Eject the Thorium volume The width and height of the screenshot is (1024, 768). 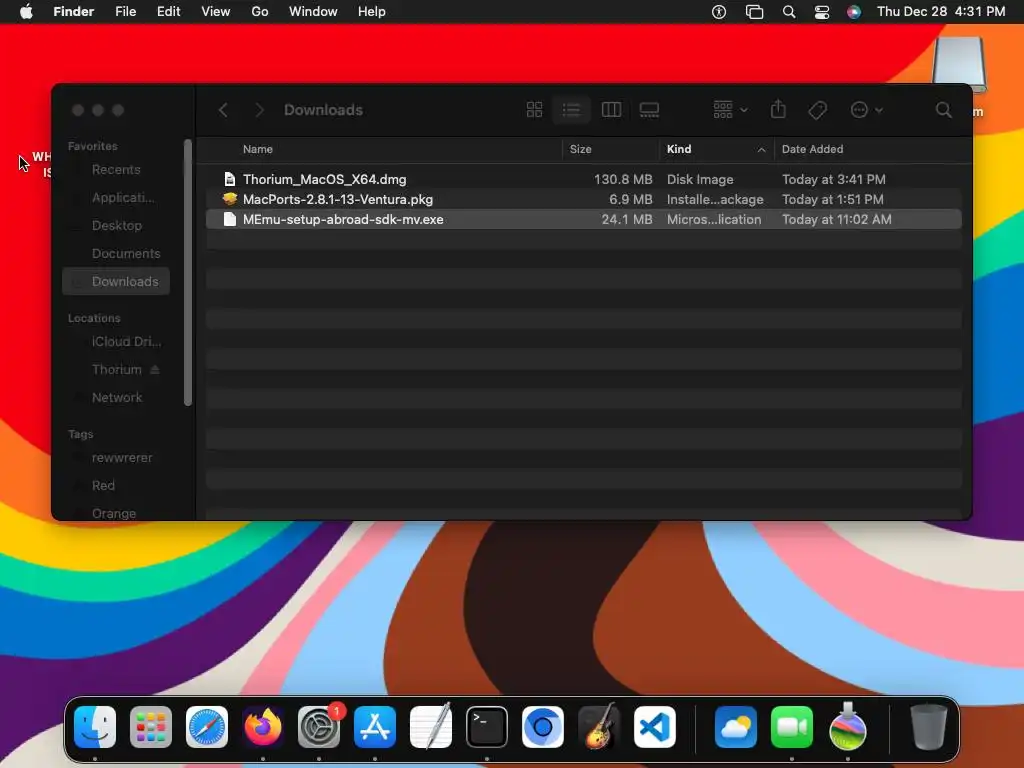pos(155,370)
